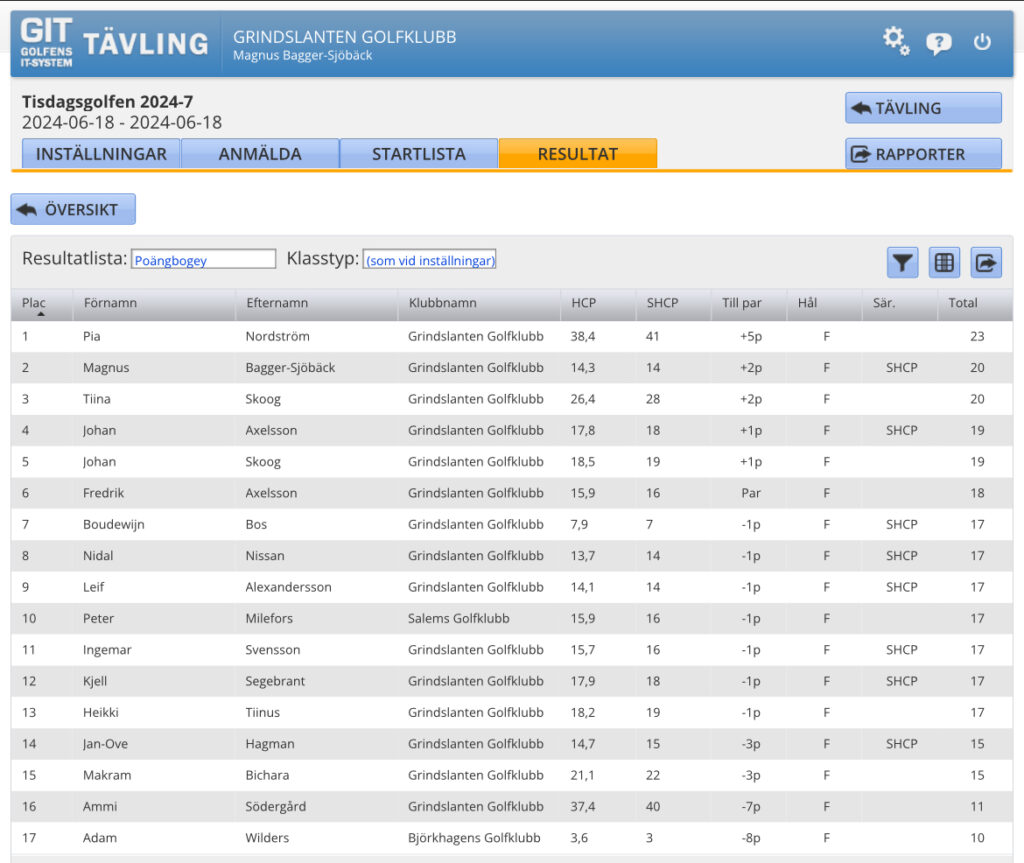Open the column grid icon

944,263
